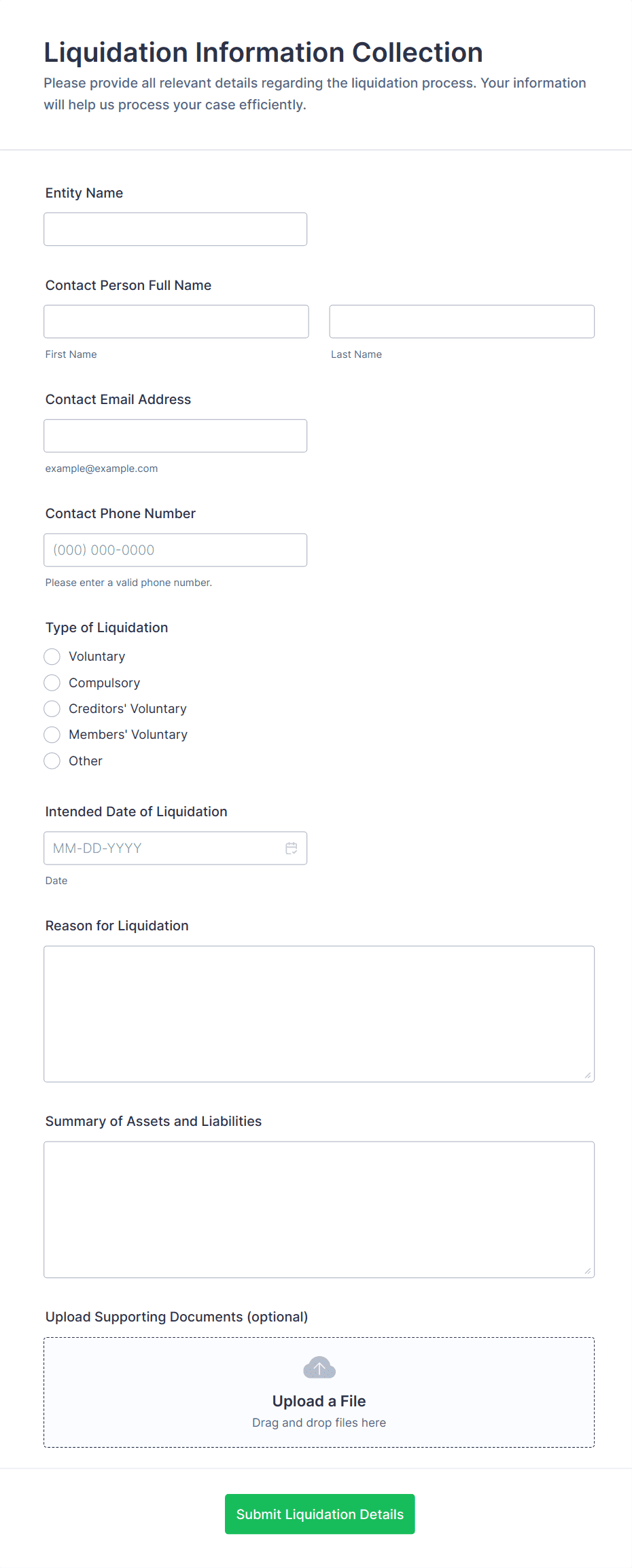Click the Upload a File area

pos(319,1401)
